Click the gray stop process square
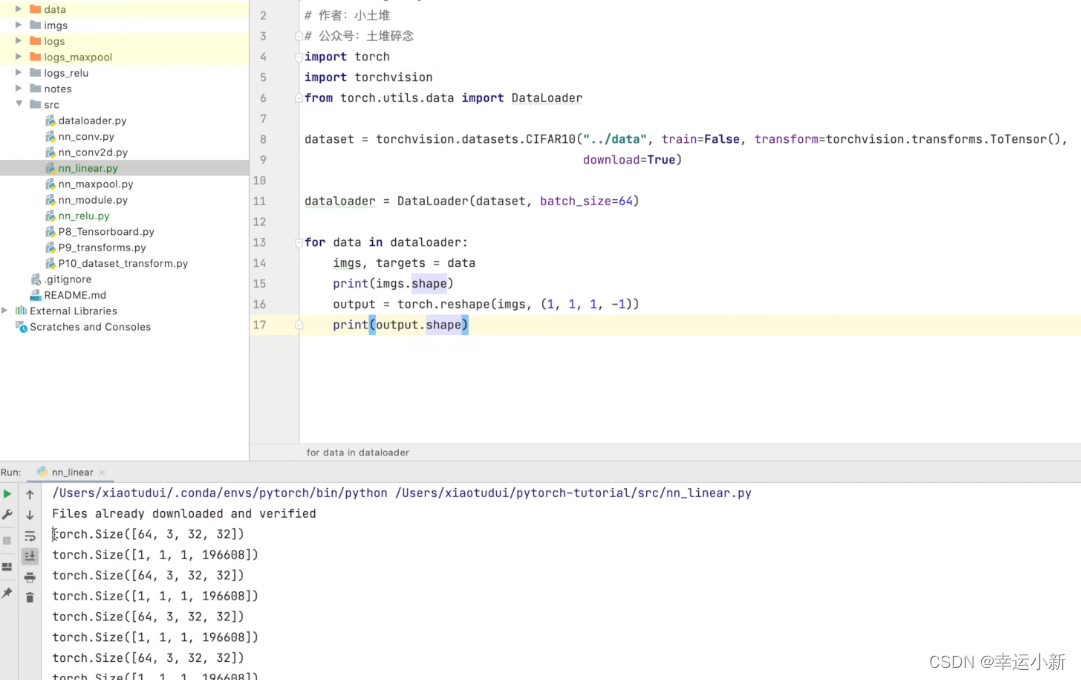The height and width of the screenshot is (680, 1081). 7,541
